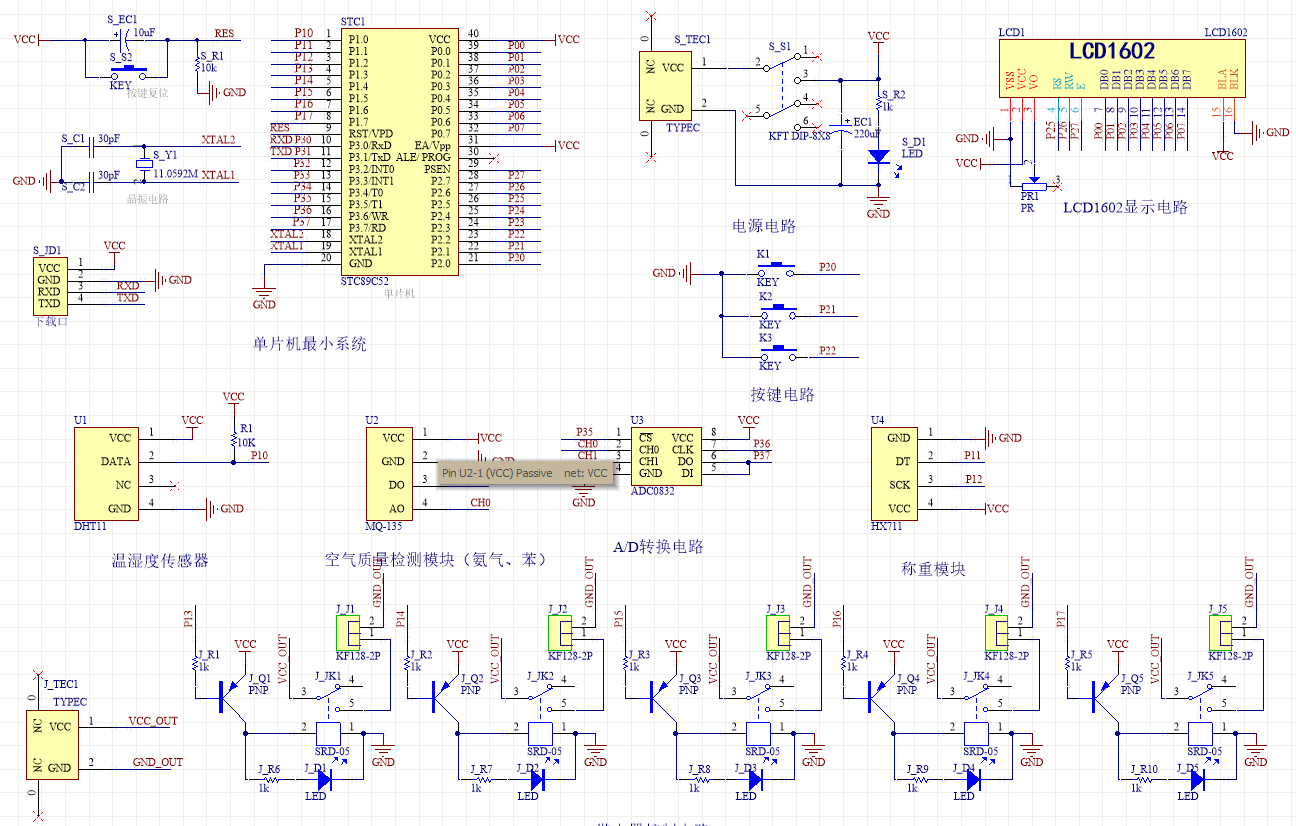Select the J_J5 KF128-2P terminal block
The image size is (1296, 826).
tap(1220, 631)
